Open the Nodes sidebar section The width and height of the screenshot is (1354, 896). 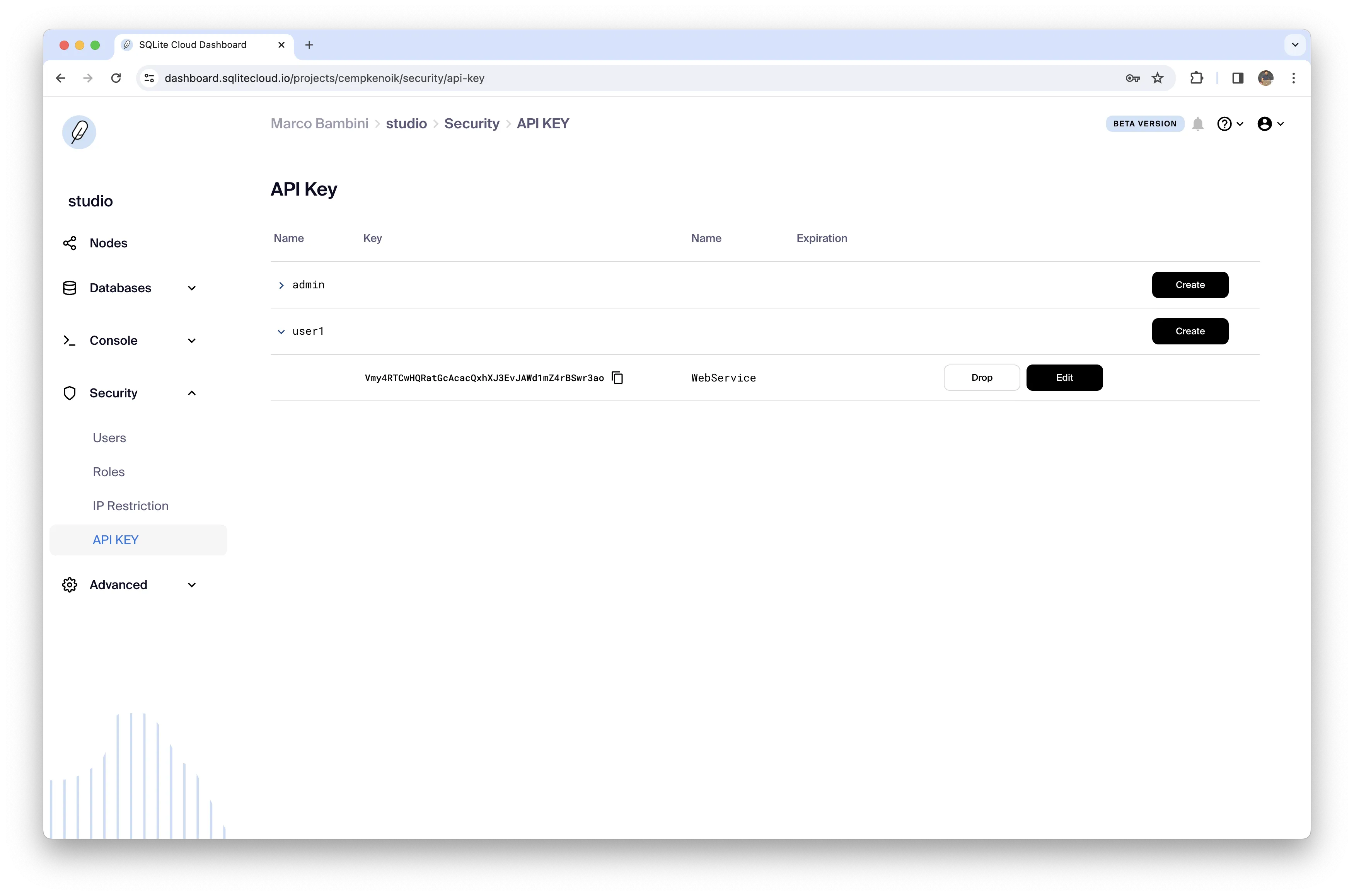(109, 244)
